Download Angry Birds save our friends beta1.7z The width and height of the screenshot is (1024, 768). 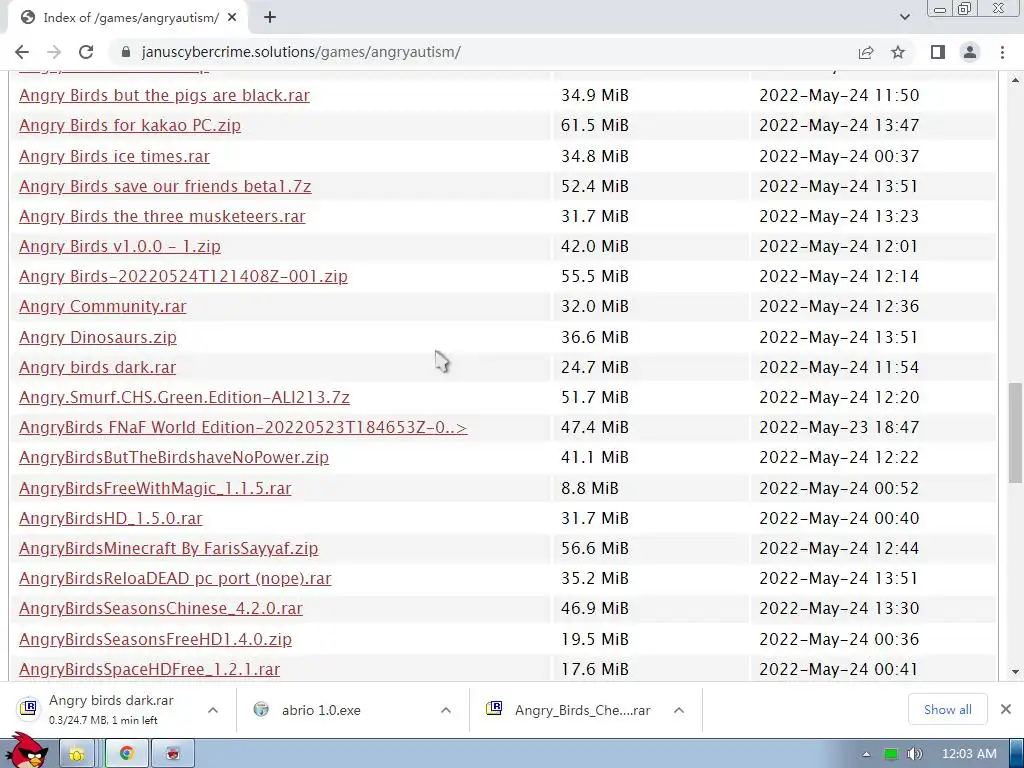[x=165, y=187]
